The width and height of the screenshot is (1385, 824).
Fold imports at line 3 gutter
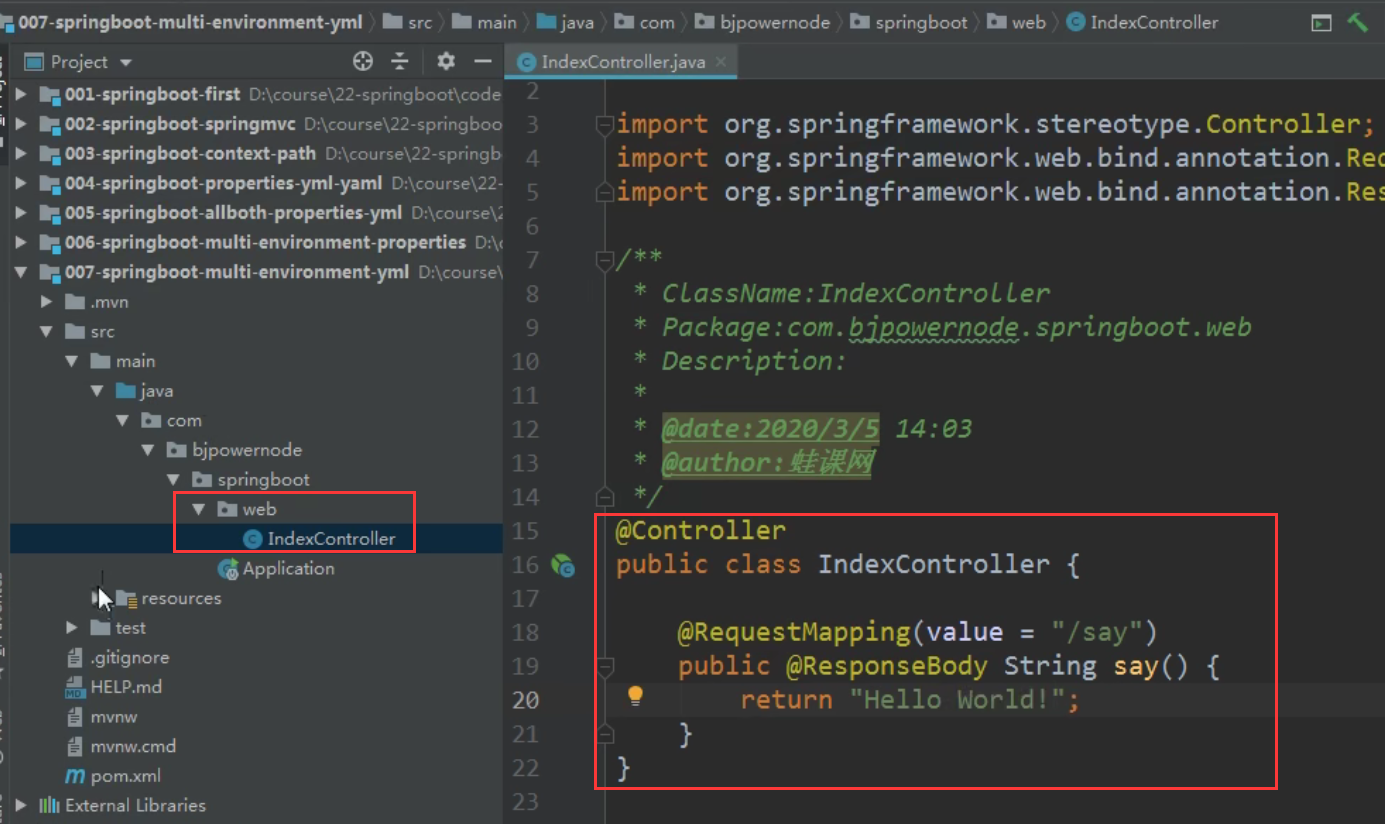(x=604, y=124)
